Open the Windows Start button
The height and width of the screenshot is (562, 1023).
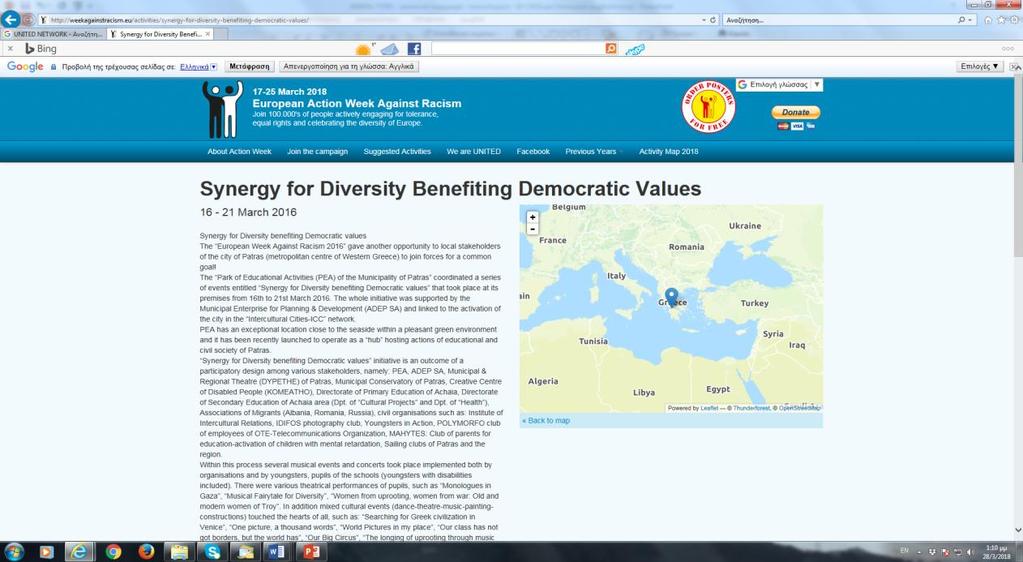pos(13,552)
